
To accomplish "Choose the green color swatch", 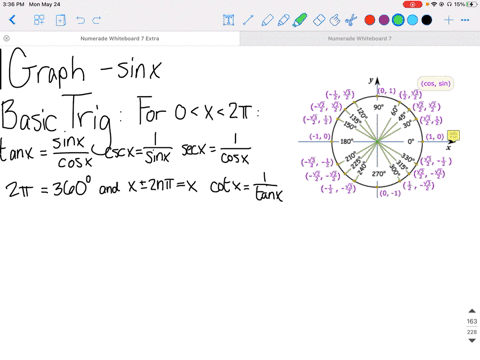I will pos(398,20).
